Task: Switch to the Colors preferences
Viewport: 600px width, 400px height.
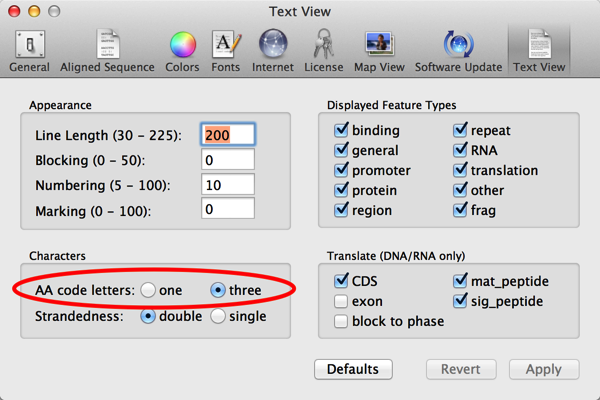Action: click(x=182, y=51)
